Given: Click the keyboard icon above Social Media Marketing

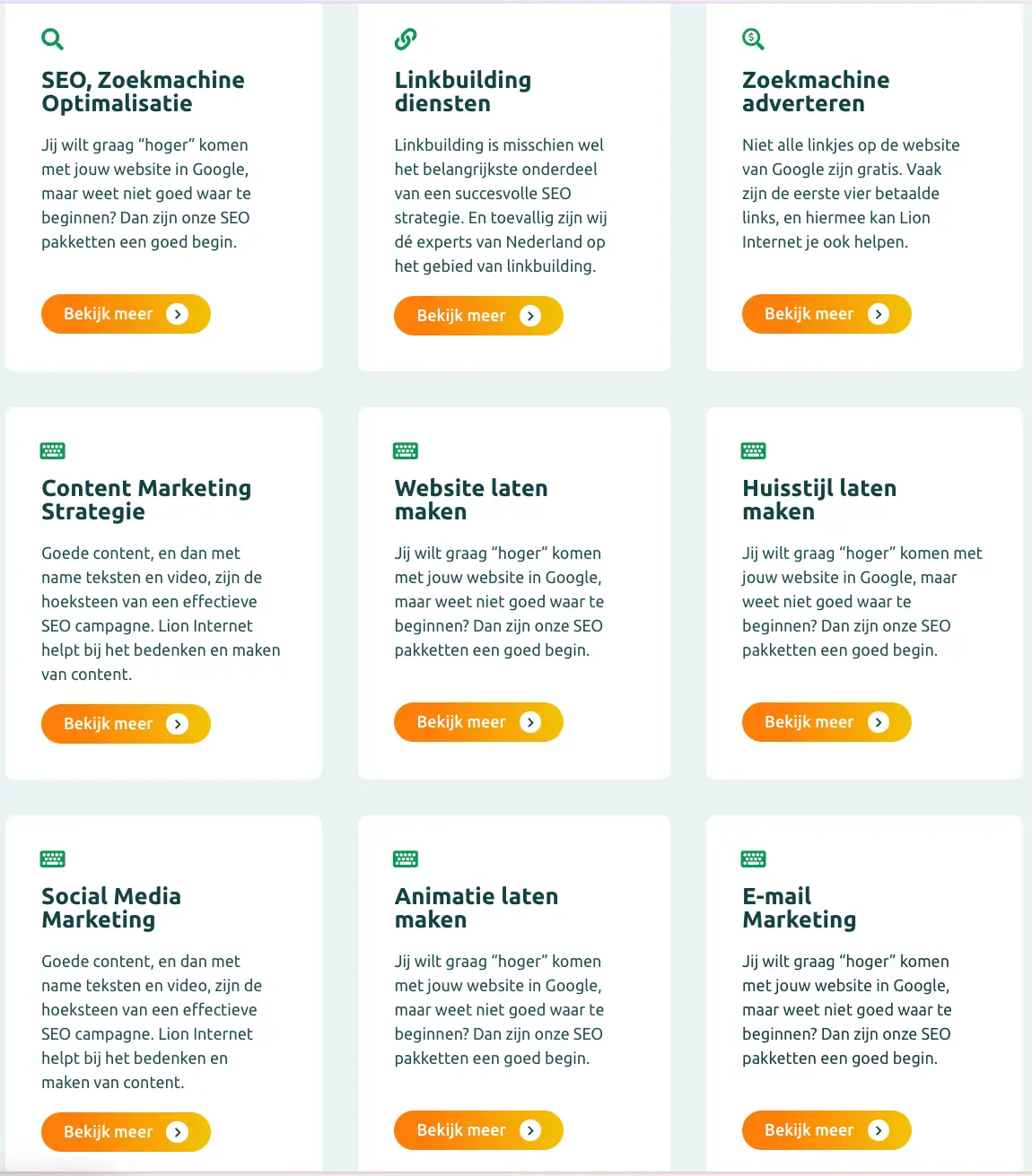Looking at the screenshot, I should [x=53, y=858].
